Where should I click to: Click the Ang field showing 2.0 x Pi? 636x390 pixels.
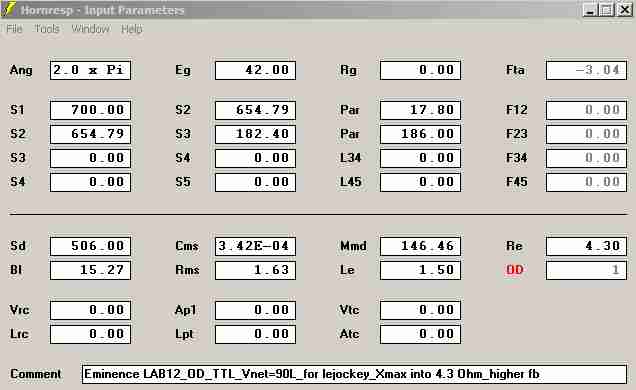(x=90, y=70)
